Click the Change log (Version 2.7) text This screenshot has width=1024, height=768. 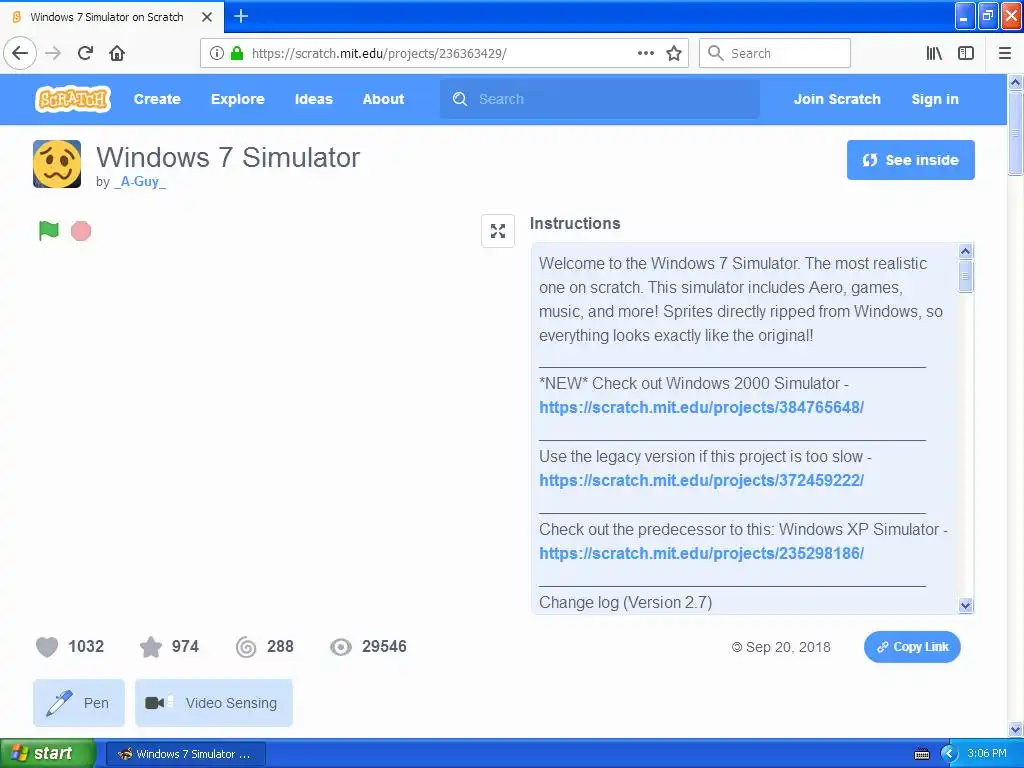625,602
